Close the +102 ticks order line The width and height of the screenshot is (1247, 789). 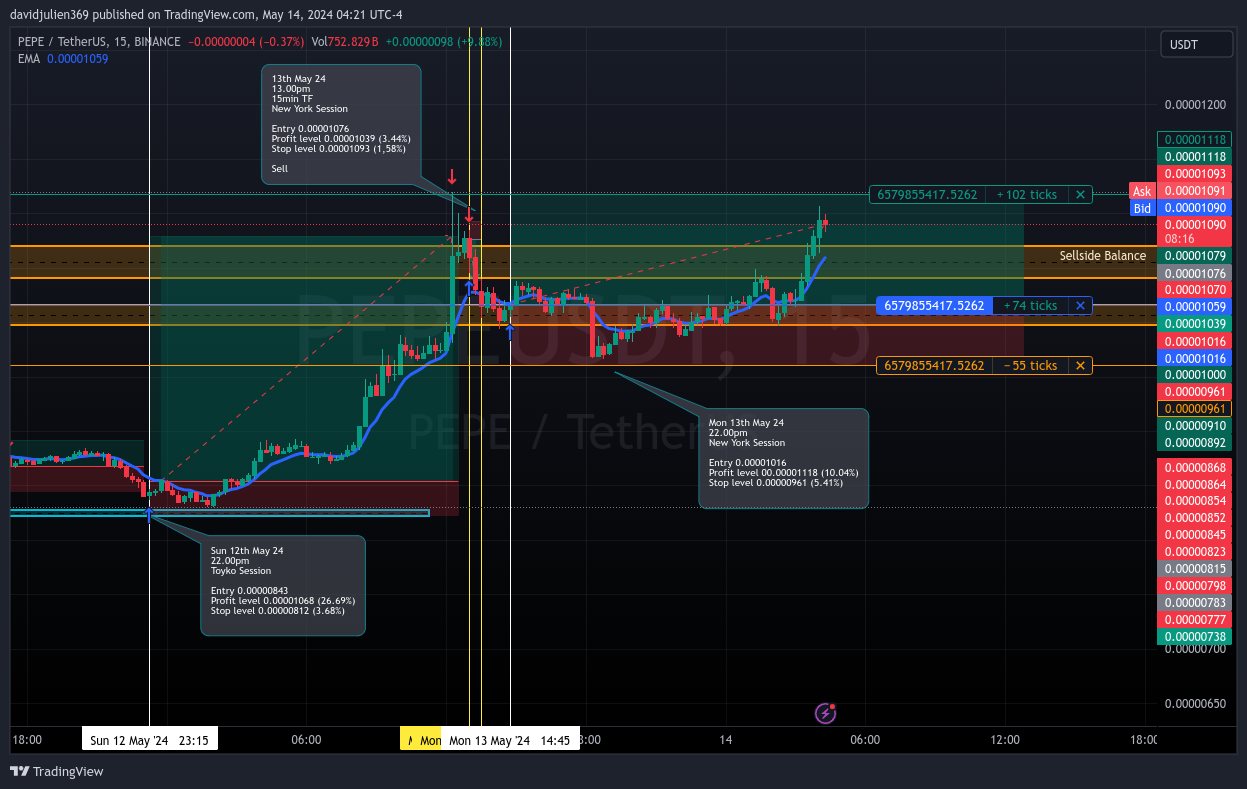pos(1080,195)
